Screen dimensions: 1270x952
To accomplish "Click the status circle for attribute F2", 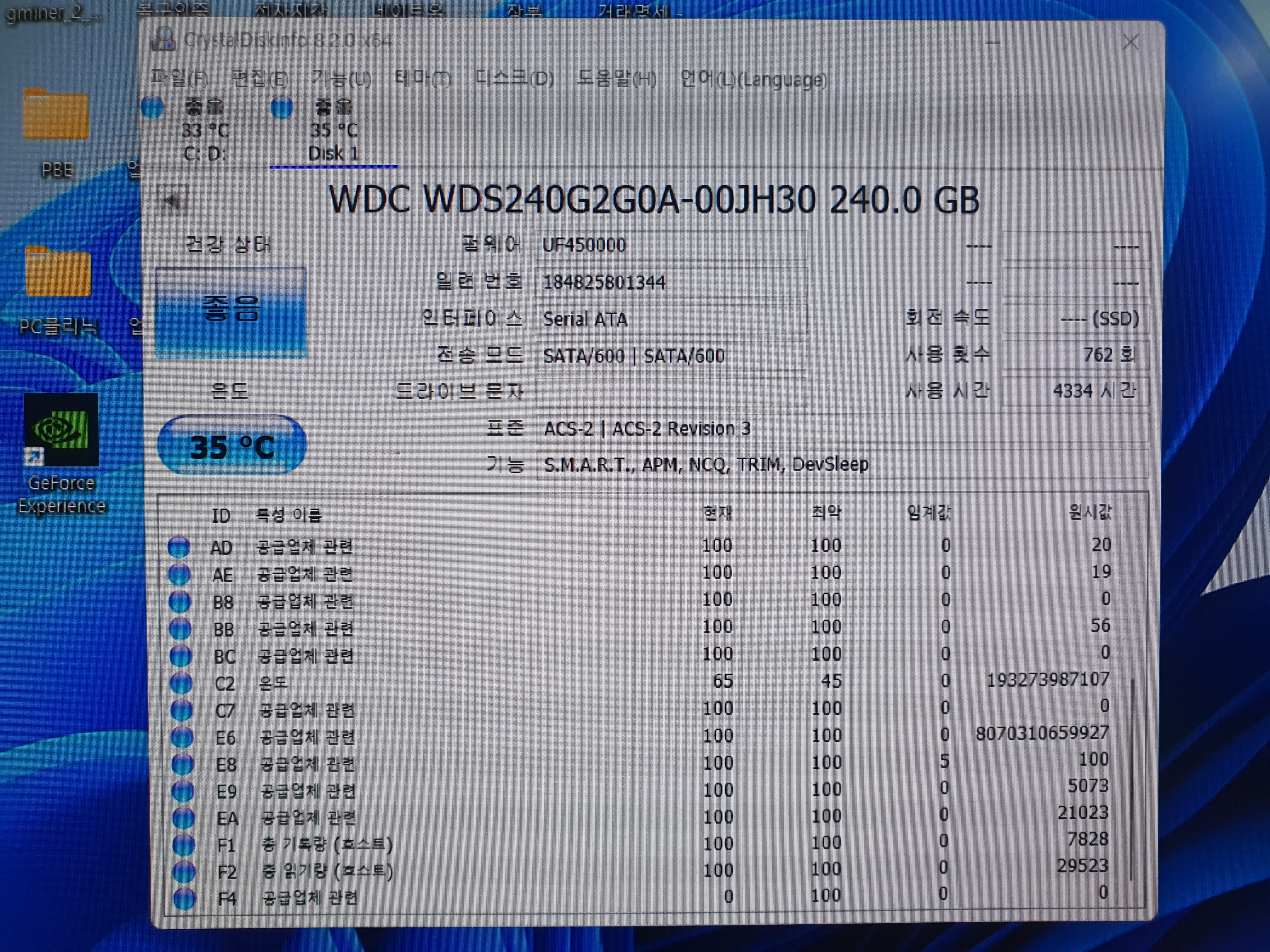I will tap(184, 872).
